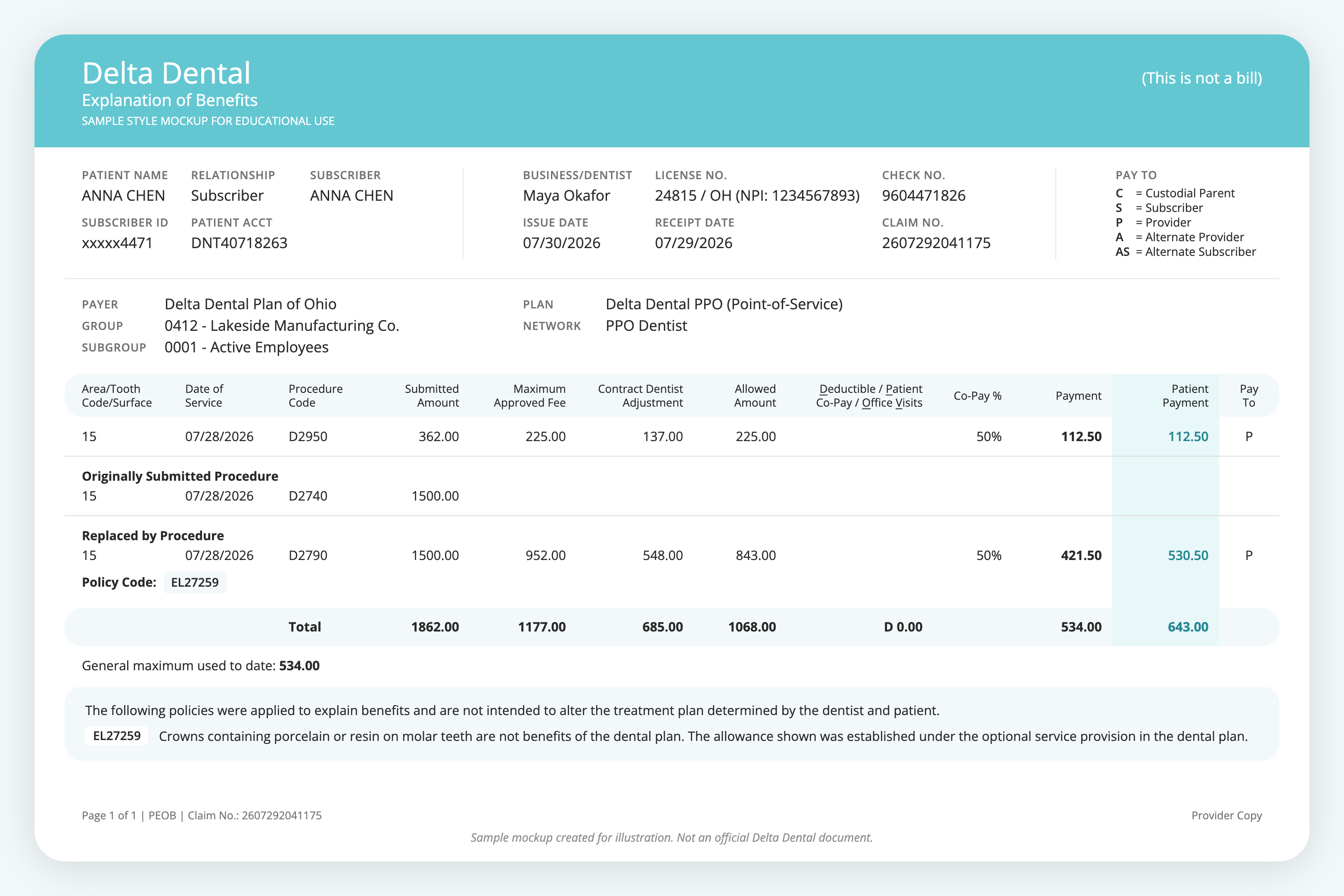Image resolution: width=1344 pixels, height=896 pixels.
Task: Click subscriber ID 'xxxxx4471'
Action: coord(117,243)
